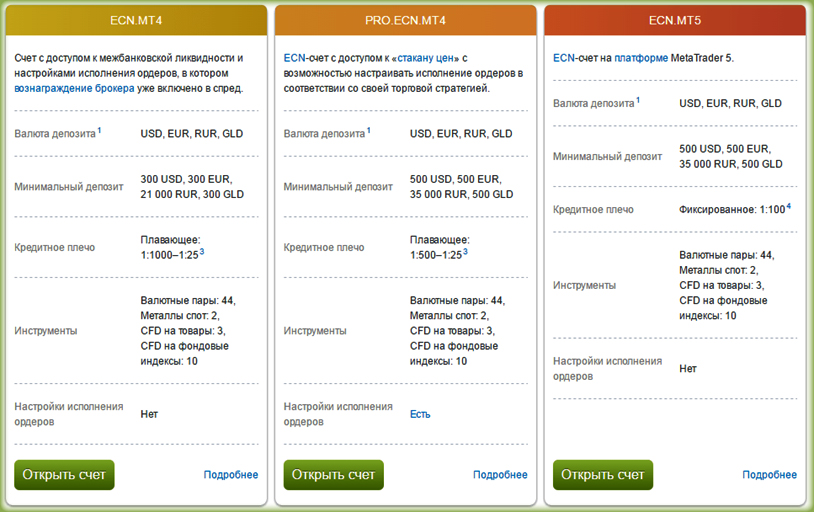Click the "Есть" order execution settings link

click(x=420, y=414)
